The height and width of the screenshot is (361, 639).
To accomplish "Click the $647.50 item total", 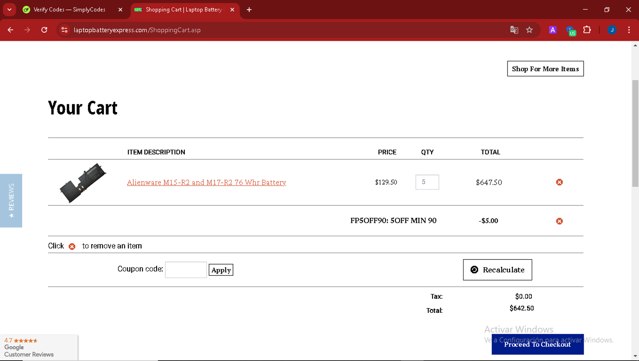I will 489,182.
